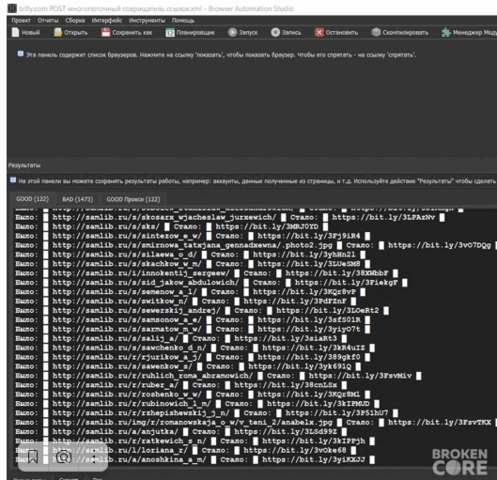Screen dimensions: 497x480
Task: Click row with innokentij_sergeew URL
Action: click(x=207, y=273)
